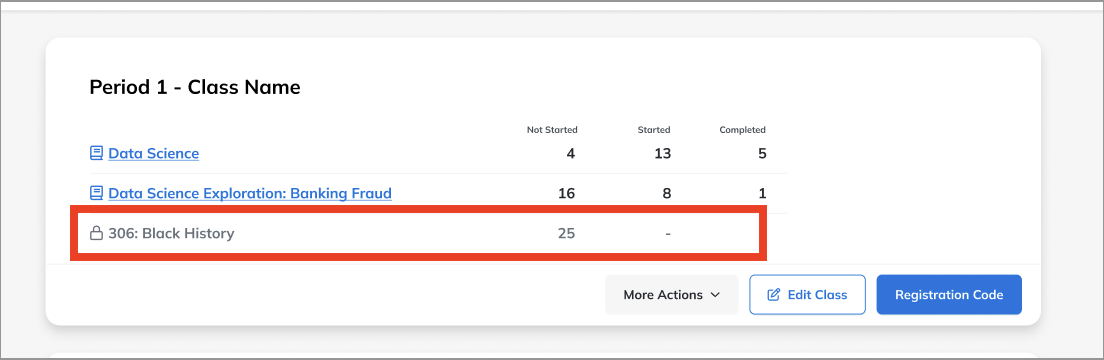Select the Period 1 - Class Name heading

(x=195, y=87)
